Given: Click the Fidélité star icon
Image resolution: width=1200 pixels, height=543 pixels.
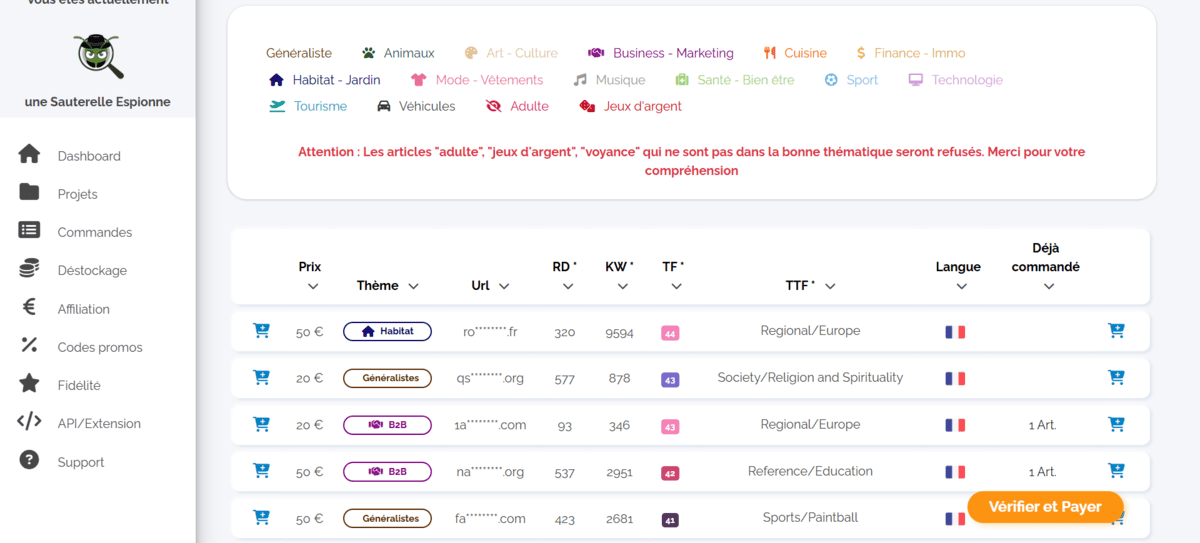Looking at the screenshot, I should point(29,384).
